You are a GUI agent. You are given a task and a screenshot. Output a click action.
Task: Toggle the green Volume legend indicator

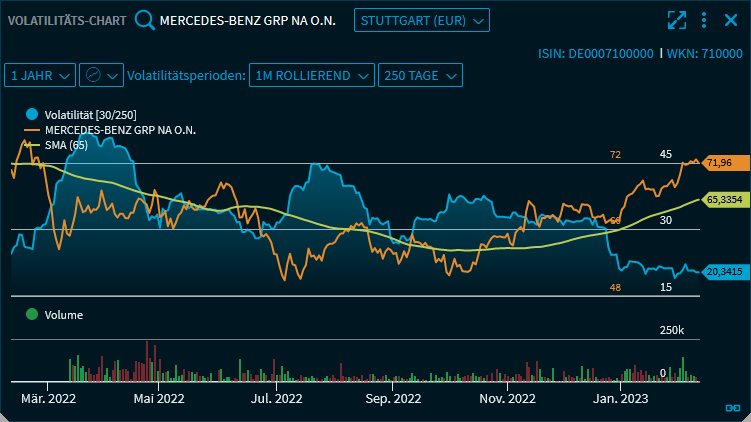[x=32, y=314]
